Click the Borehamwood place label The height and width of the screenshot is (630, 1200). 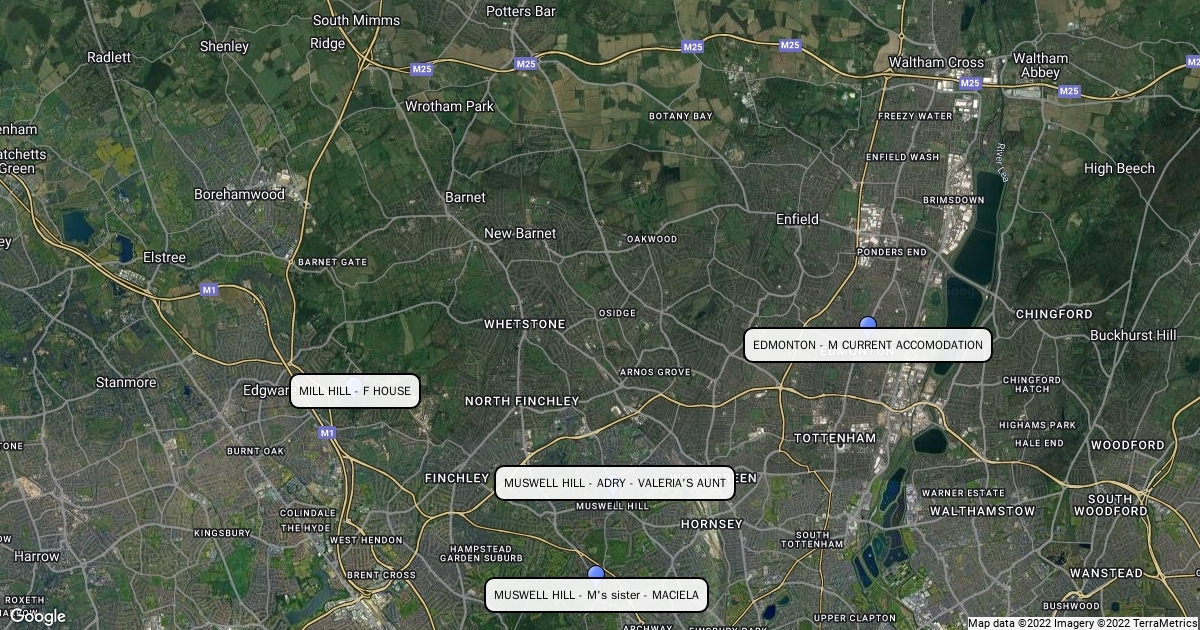[x=239, y=194]
